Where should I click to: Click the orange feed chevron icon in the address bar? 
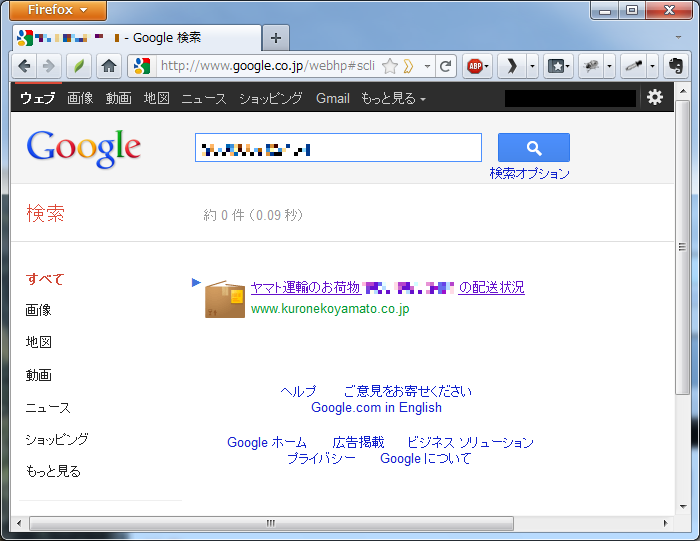point(408,67)
